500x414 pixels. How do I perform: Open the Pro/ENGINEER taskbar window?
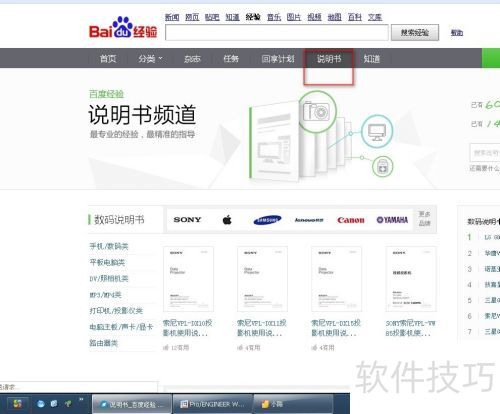[213, 404]
